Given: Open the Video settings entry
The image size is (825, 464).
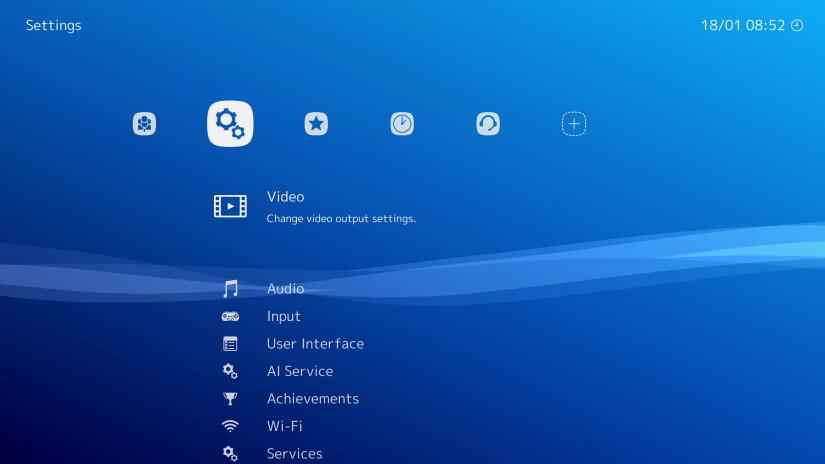Looking at the screenshot, I should (285, 197).
